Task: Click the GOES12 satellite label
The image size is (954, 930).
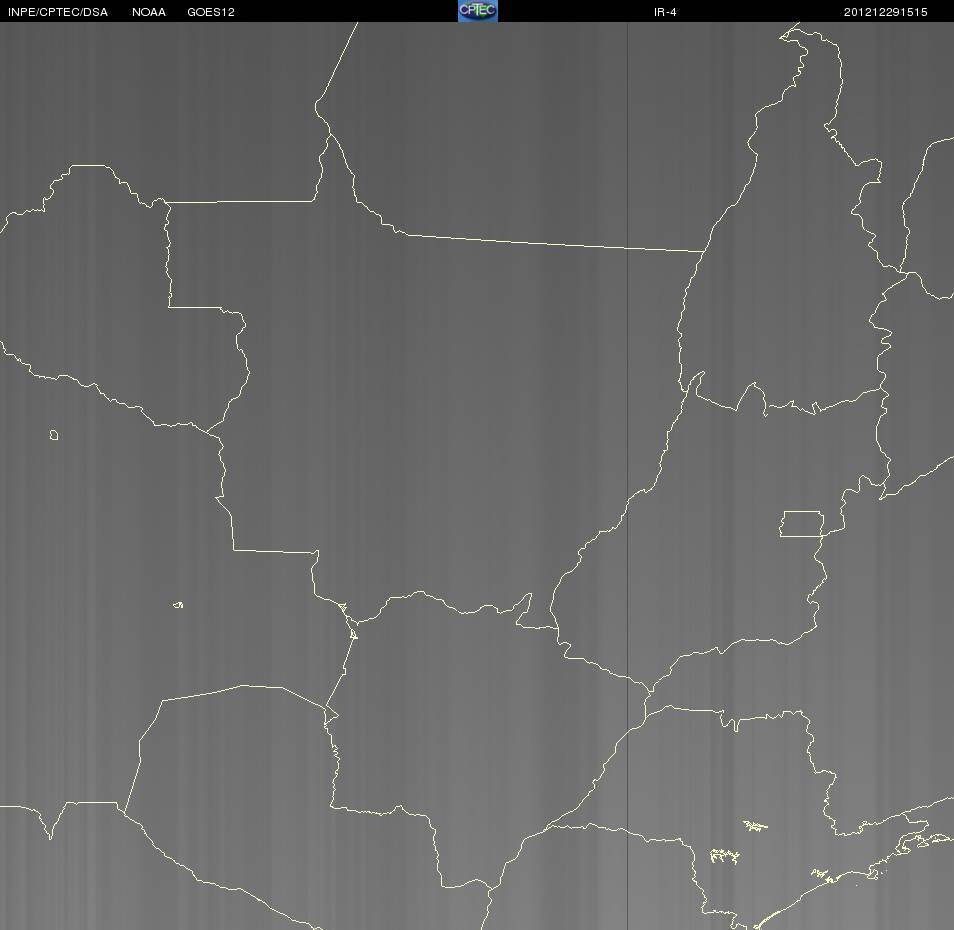Action: pyautogui.click(x=211, y=12)
